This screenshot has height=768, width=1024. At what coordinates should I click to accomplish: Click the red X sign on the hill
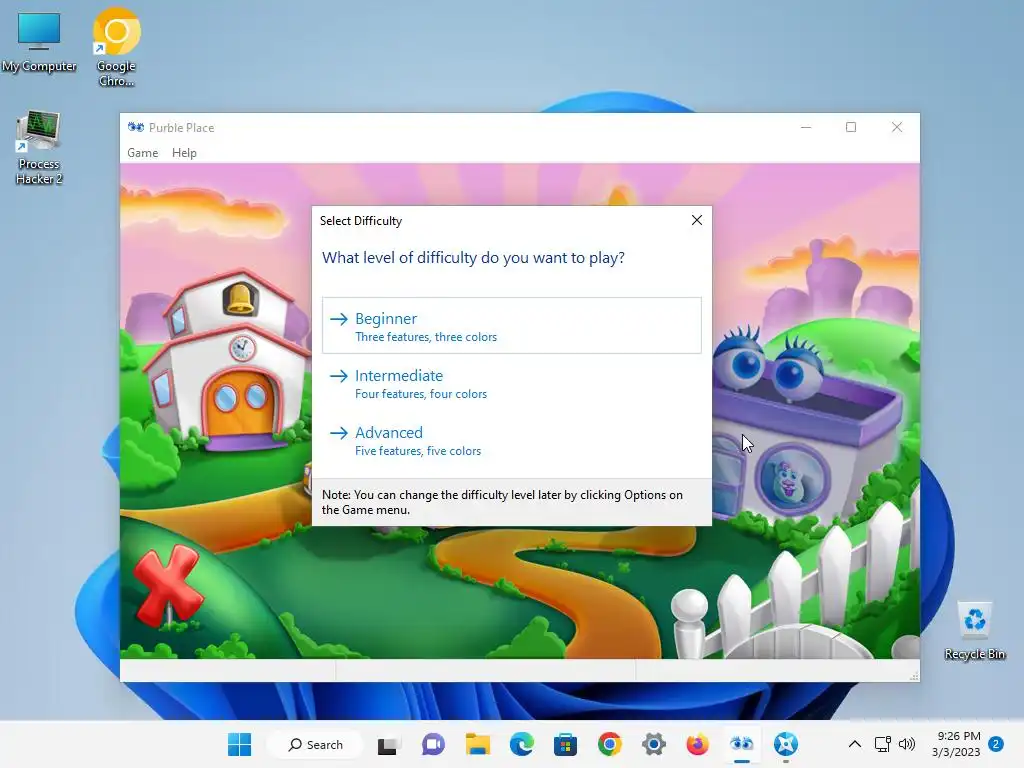[168, 584]
